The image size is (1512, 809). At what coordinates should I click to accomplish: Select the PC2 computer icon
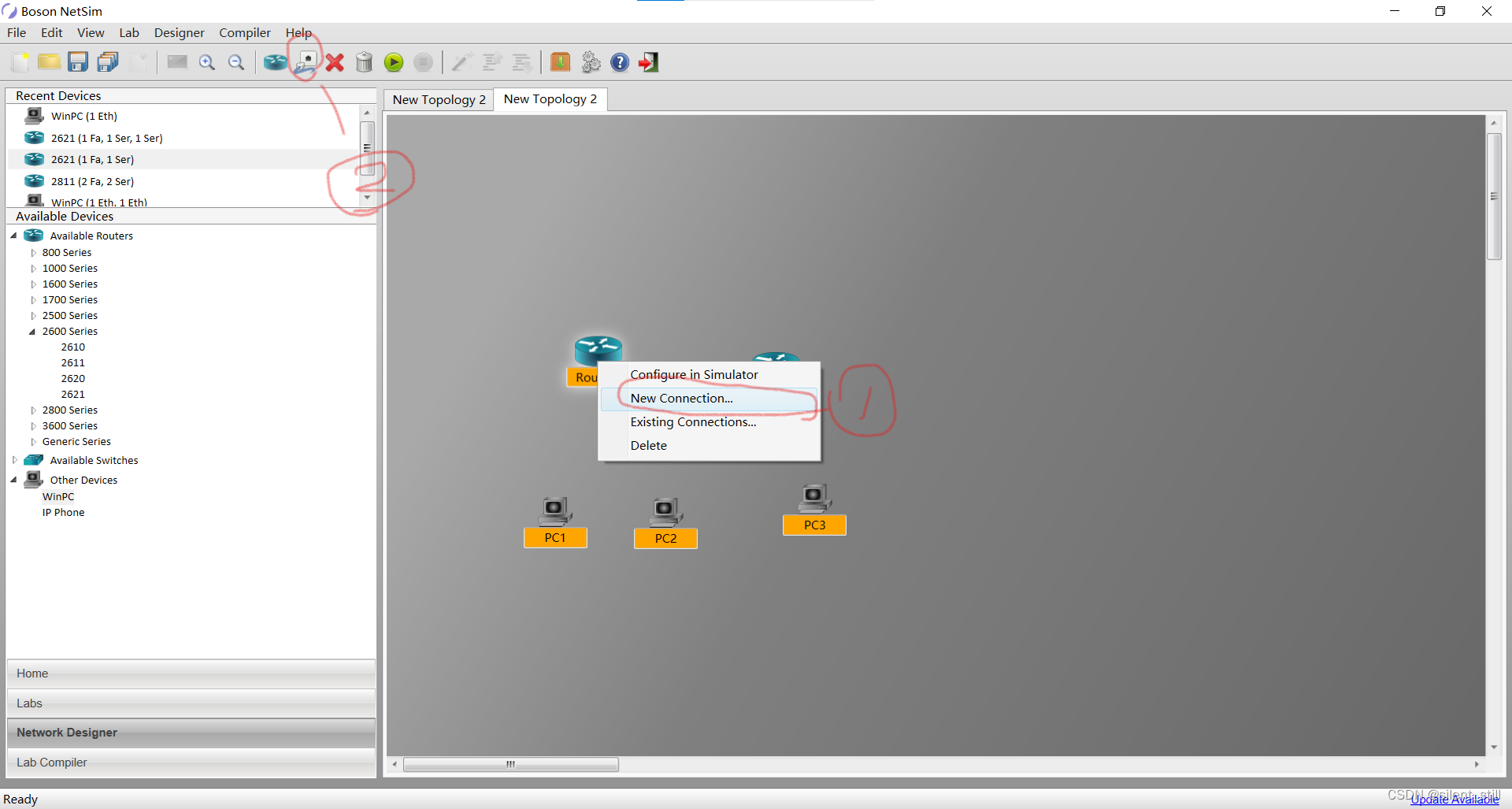point(666,513)
